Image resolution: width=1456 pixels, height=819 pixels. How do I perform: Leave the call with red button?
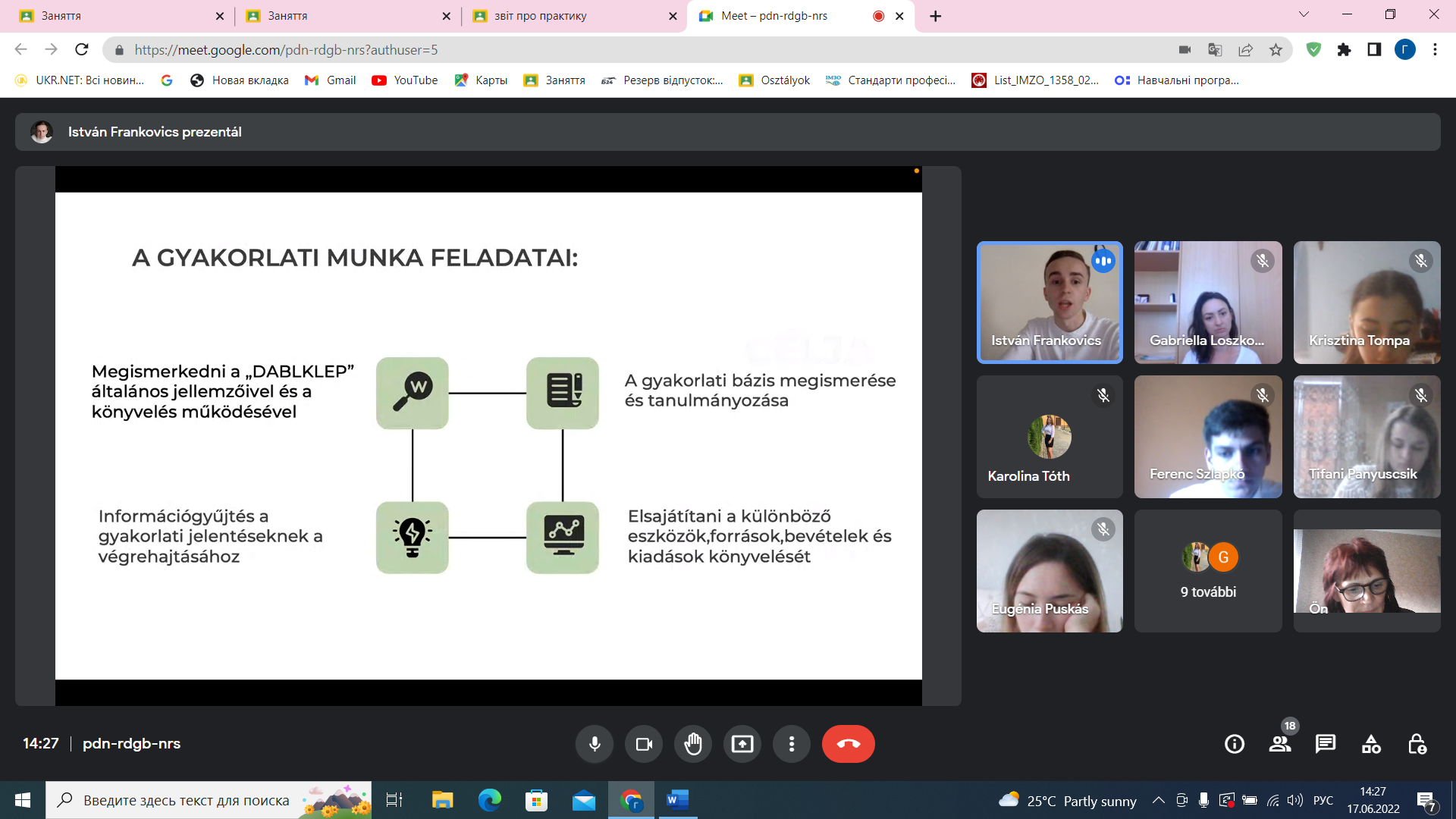click(848, 744)
